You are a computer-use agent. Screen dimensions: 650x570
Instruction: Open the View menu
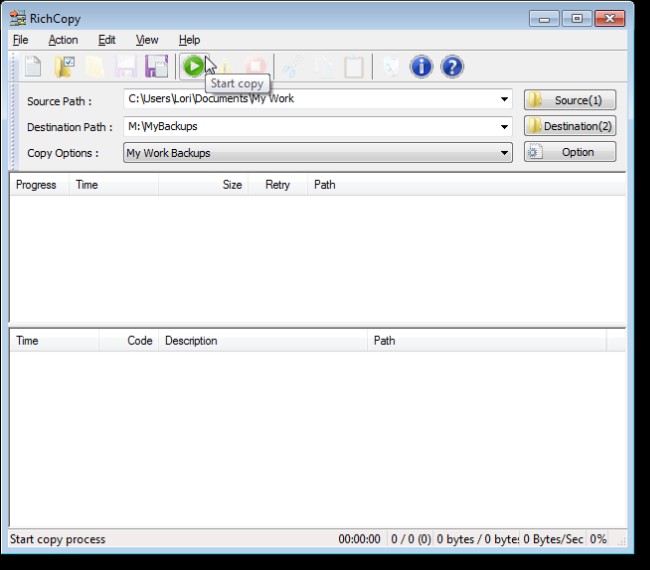(x=147, y=40)
